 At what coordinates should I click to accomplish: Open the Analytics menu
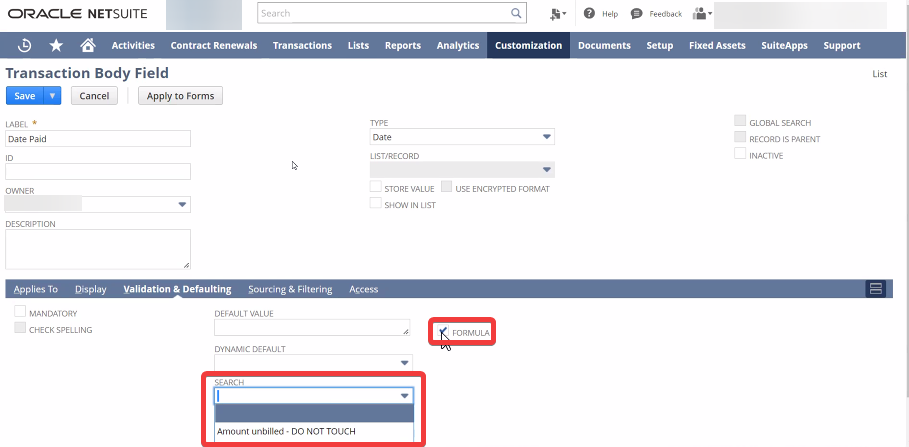click(458, 45)
